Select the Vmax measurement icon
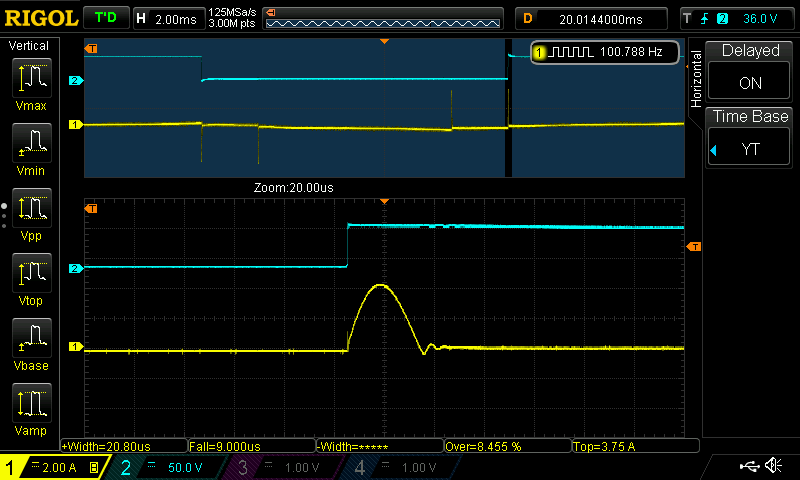Viewport: 800px width, 480px height. click(x=33, y=78)
